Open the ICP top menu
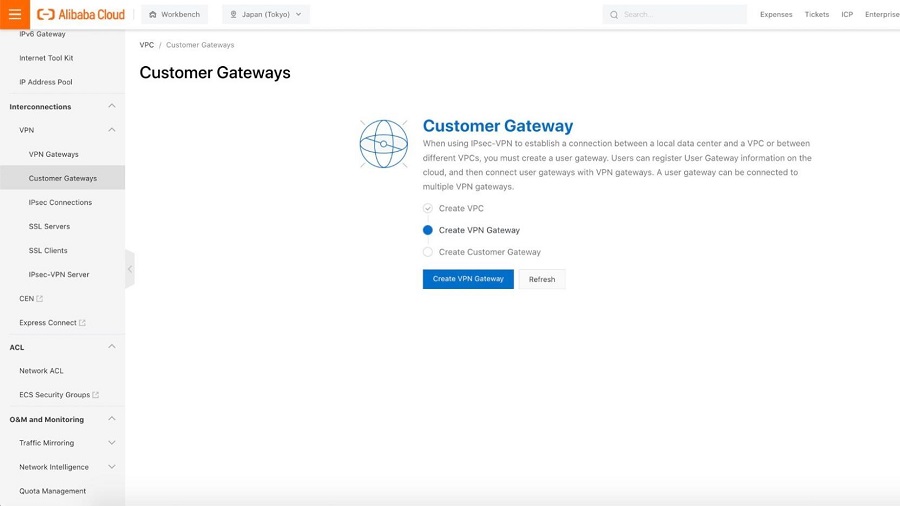 (x=847, y=14)
